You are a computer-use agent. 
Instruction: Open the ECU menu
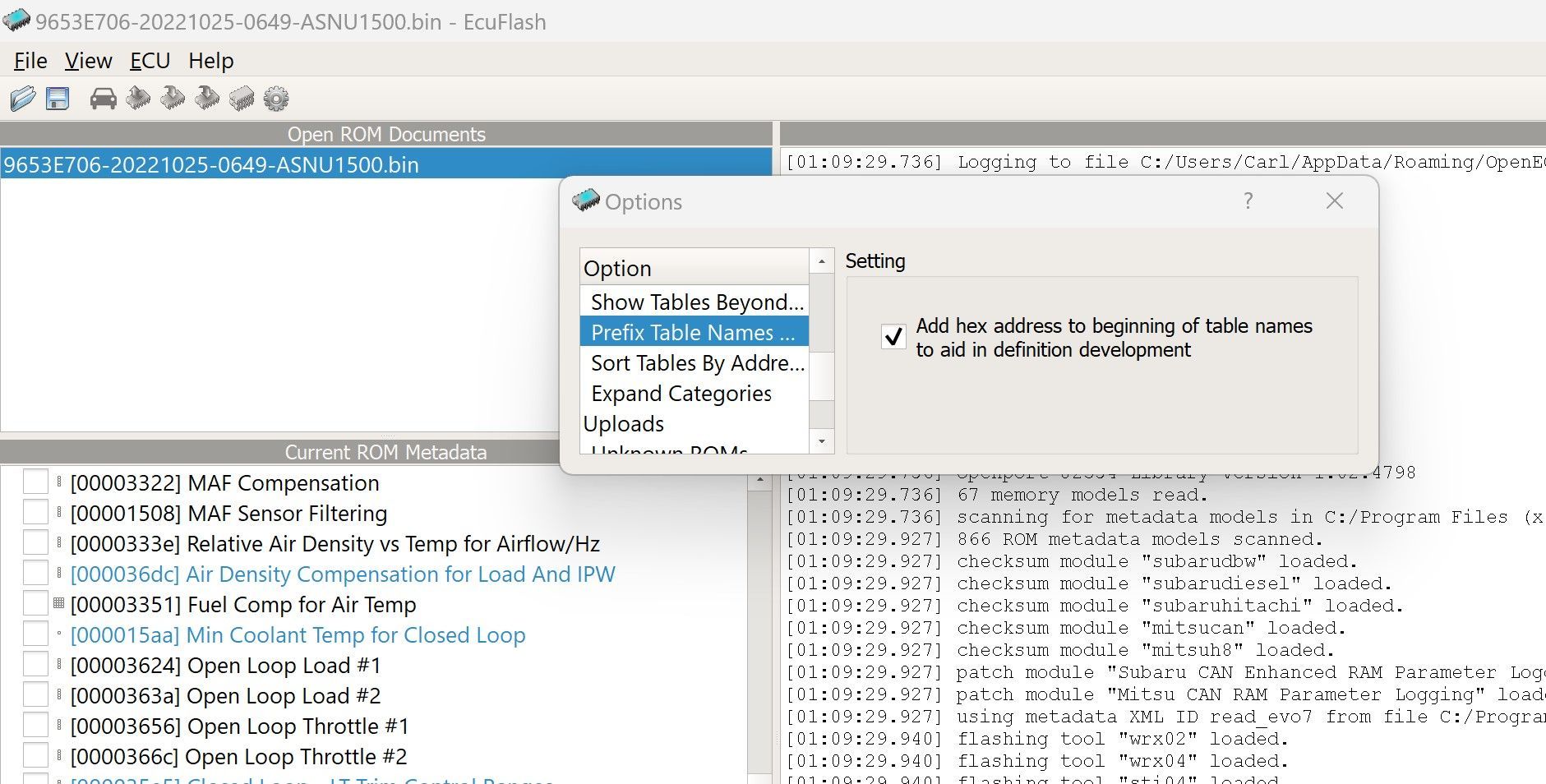coord(150,61)
